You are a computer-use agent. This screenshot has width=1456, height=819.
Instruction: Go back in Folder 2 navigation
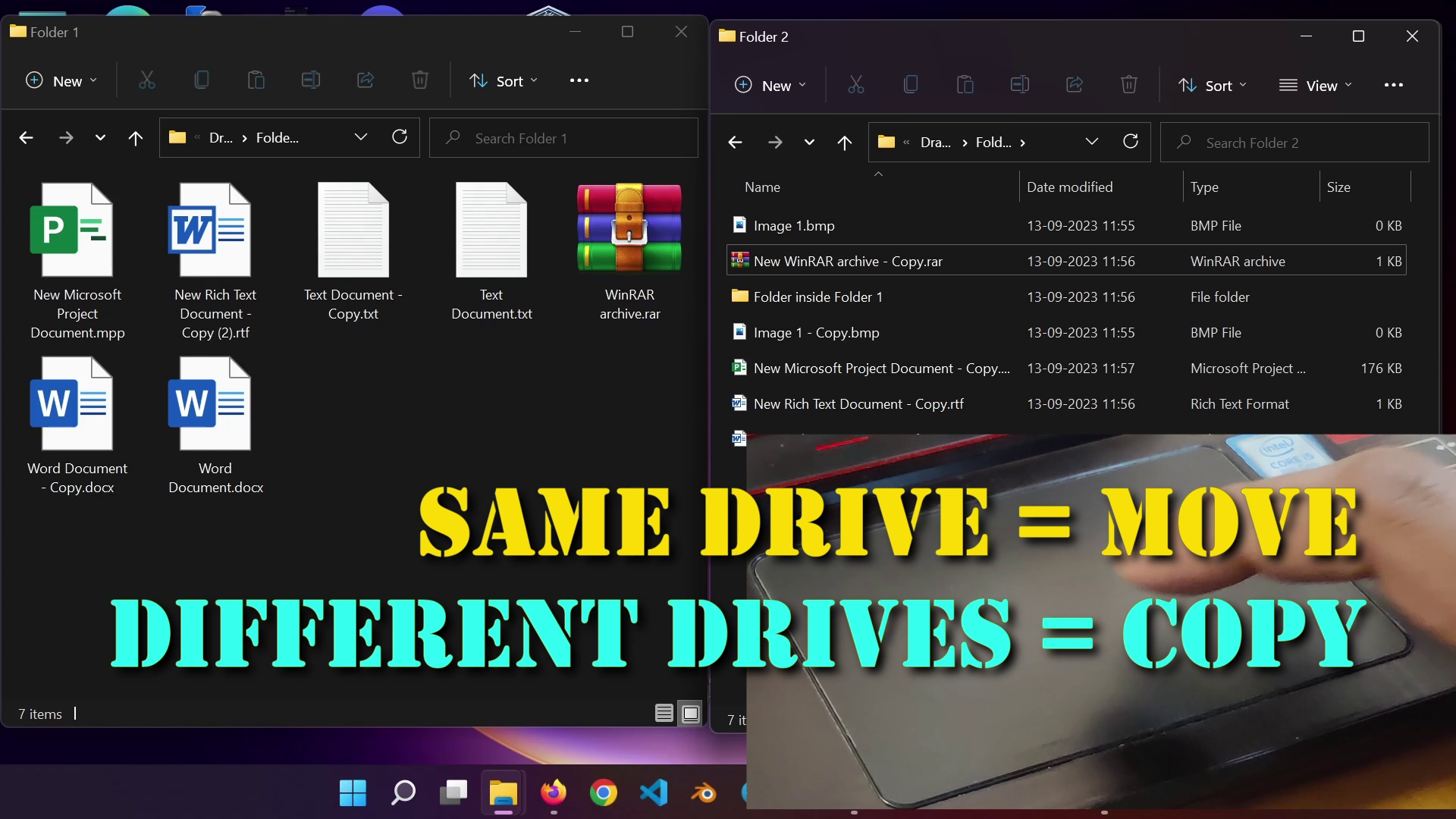click(735, 142)
